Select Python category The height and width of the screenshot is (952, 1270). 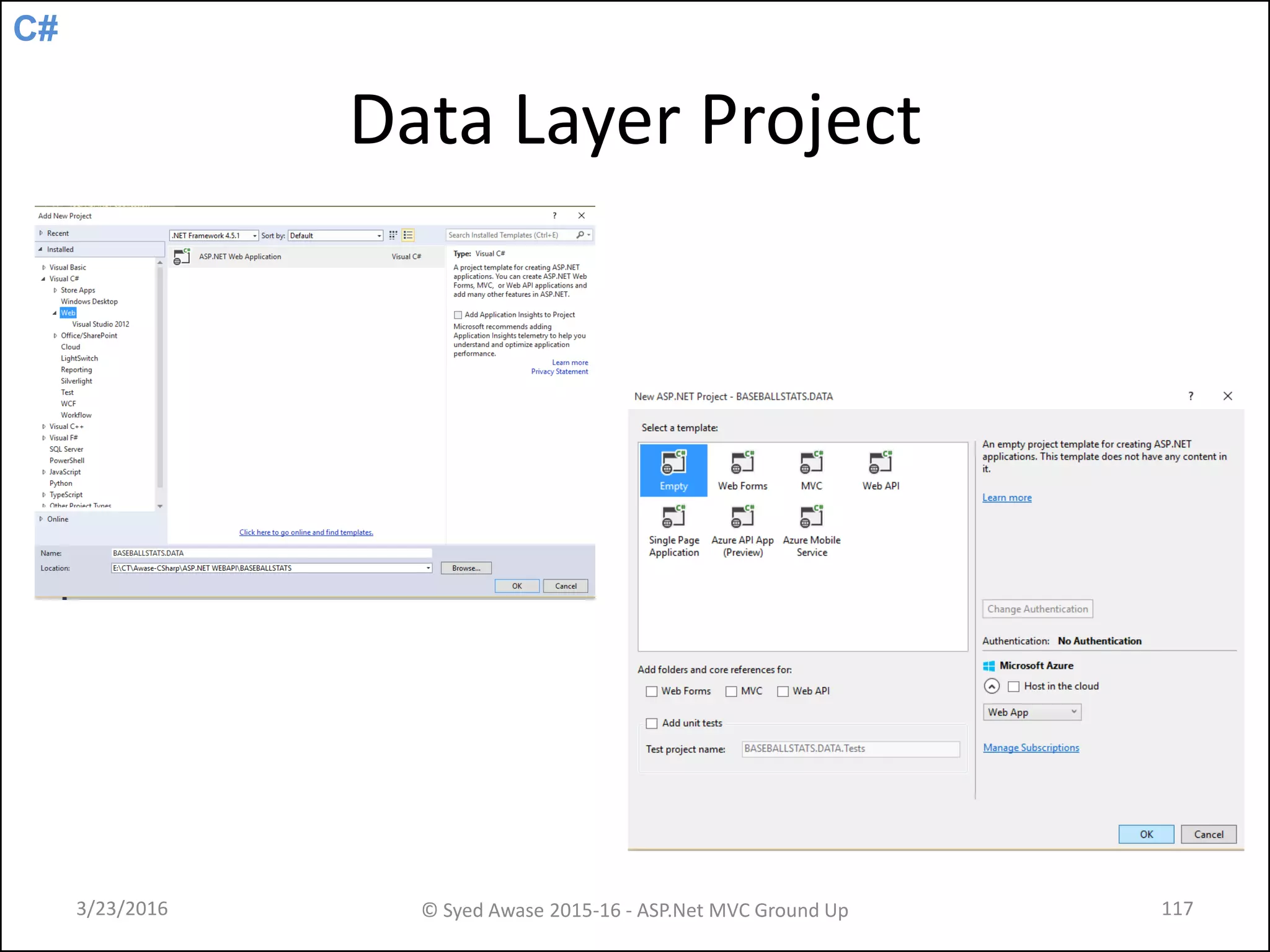pos(61,483)
